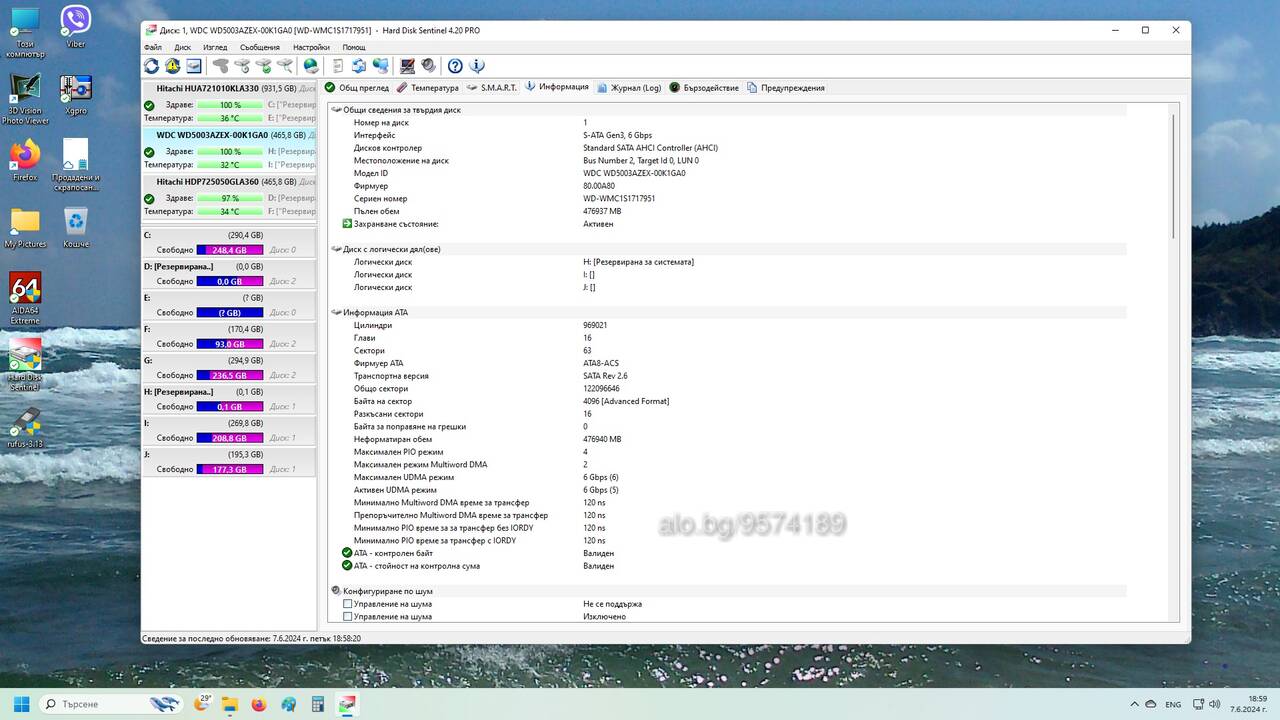Switch to the 'Журнал (Log)' tab

point(630,88)
